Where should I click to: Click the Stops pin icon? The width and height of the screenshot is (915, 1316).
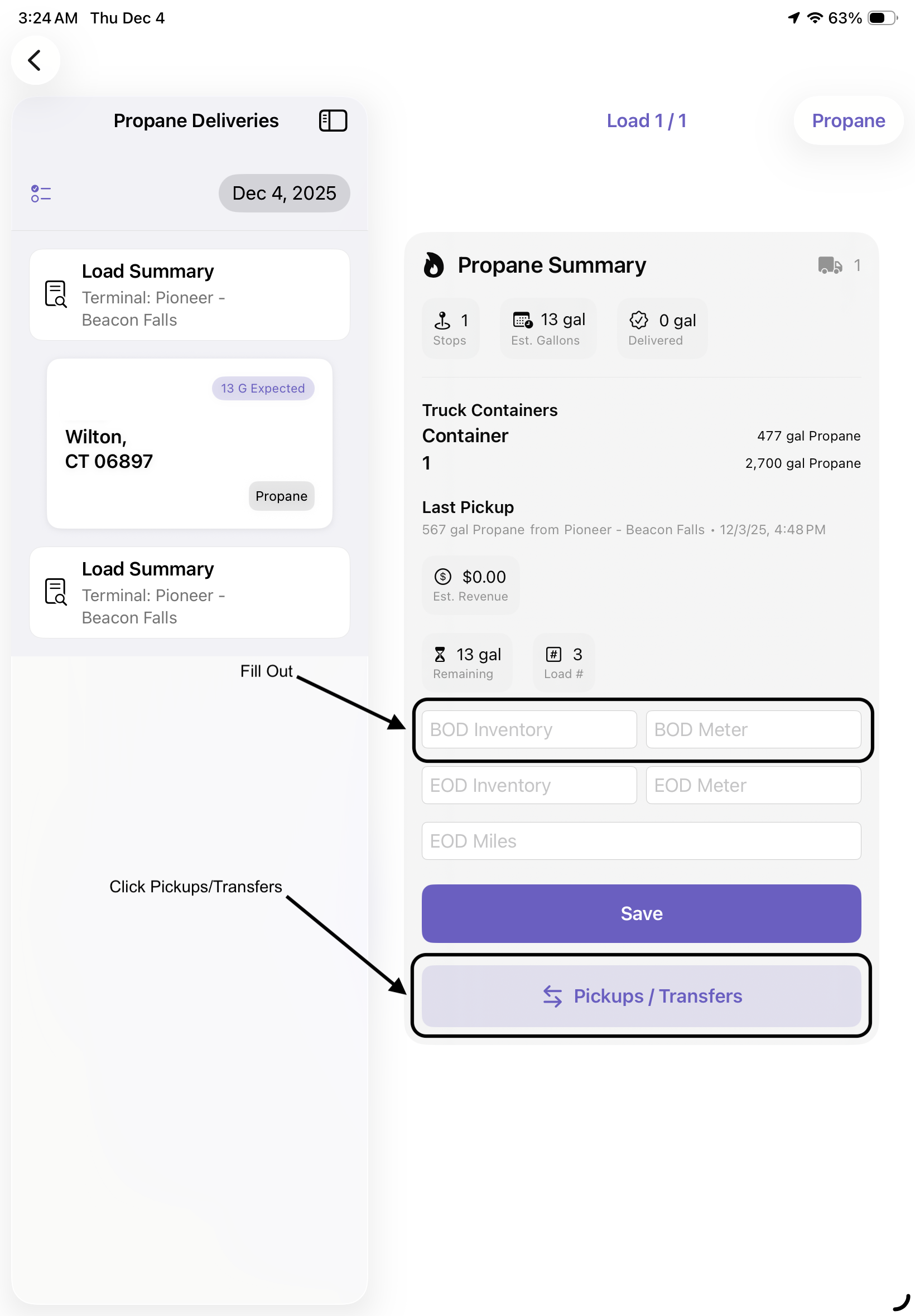pos(442,320)
